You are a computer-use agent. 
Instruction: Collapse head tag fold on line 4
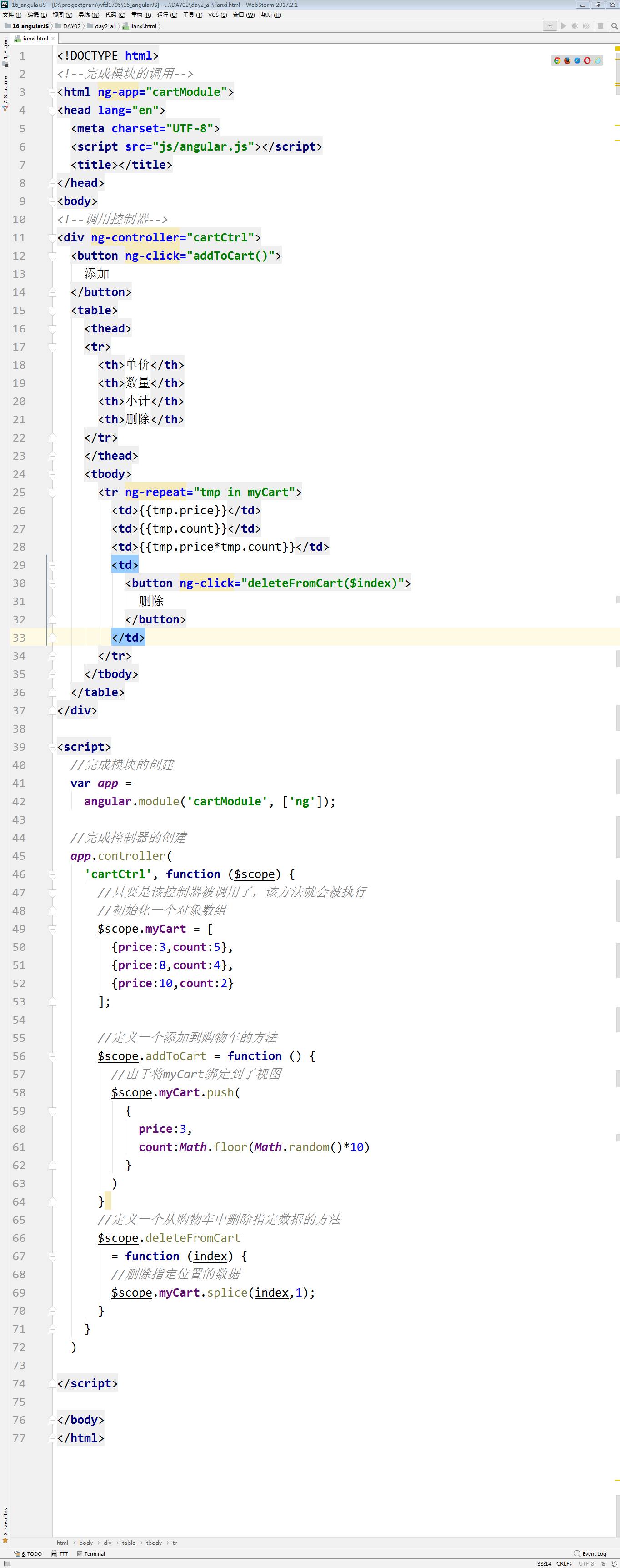[52, 111]
